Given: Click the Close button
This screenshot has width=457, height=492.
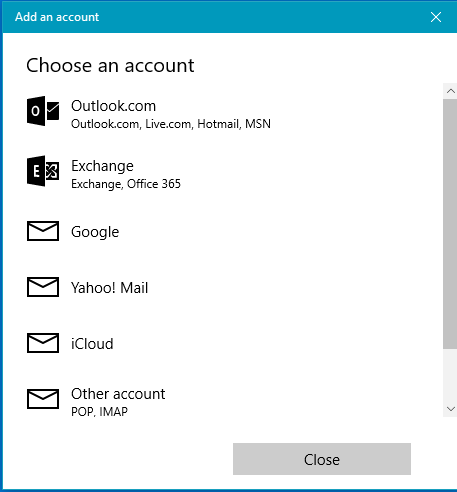Looking at the screenshot, I should coord(322,459).
